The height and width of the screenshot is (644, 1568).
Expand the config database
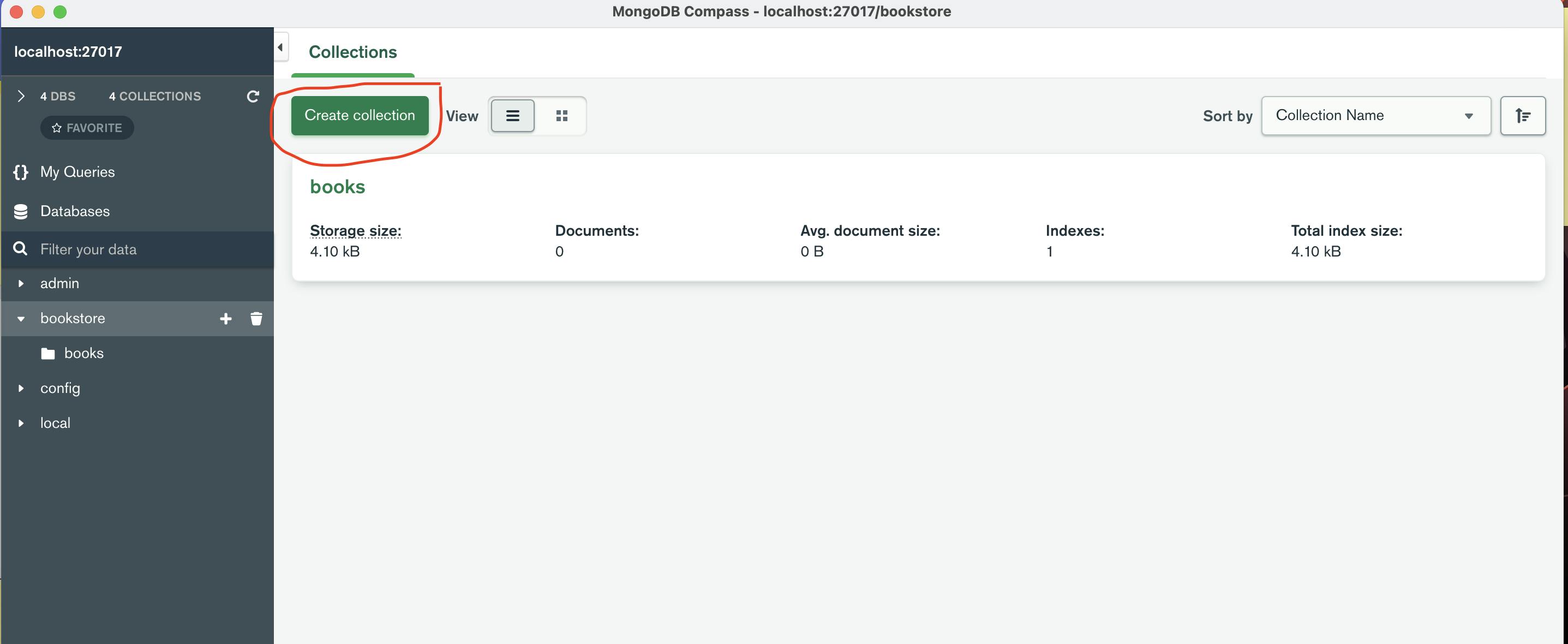(x=21, y=389)
